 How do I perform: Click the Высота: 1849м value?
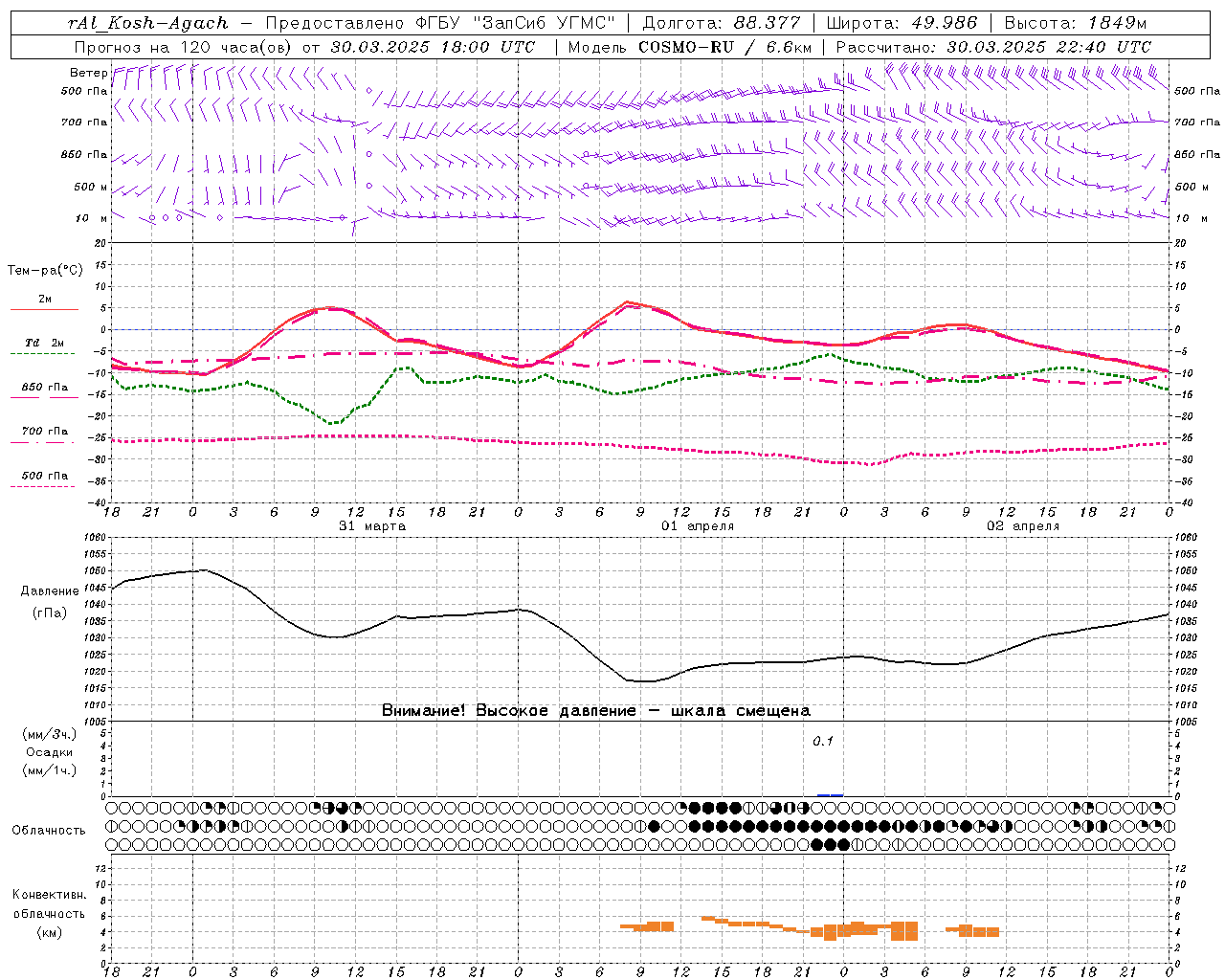[1076, 23]
